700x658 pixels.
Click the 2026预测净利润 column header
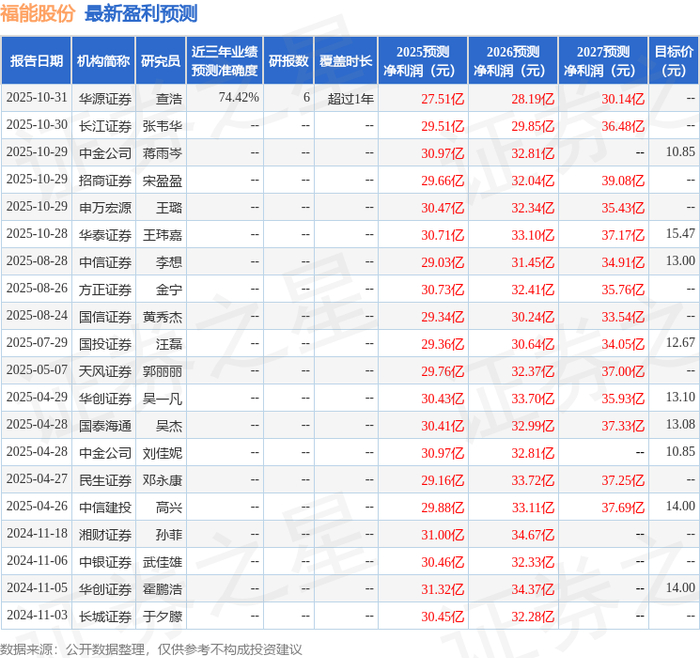click(x=513, y=61)
